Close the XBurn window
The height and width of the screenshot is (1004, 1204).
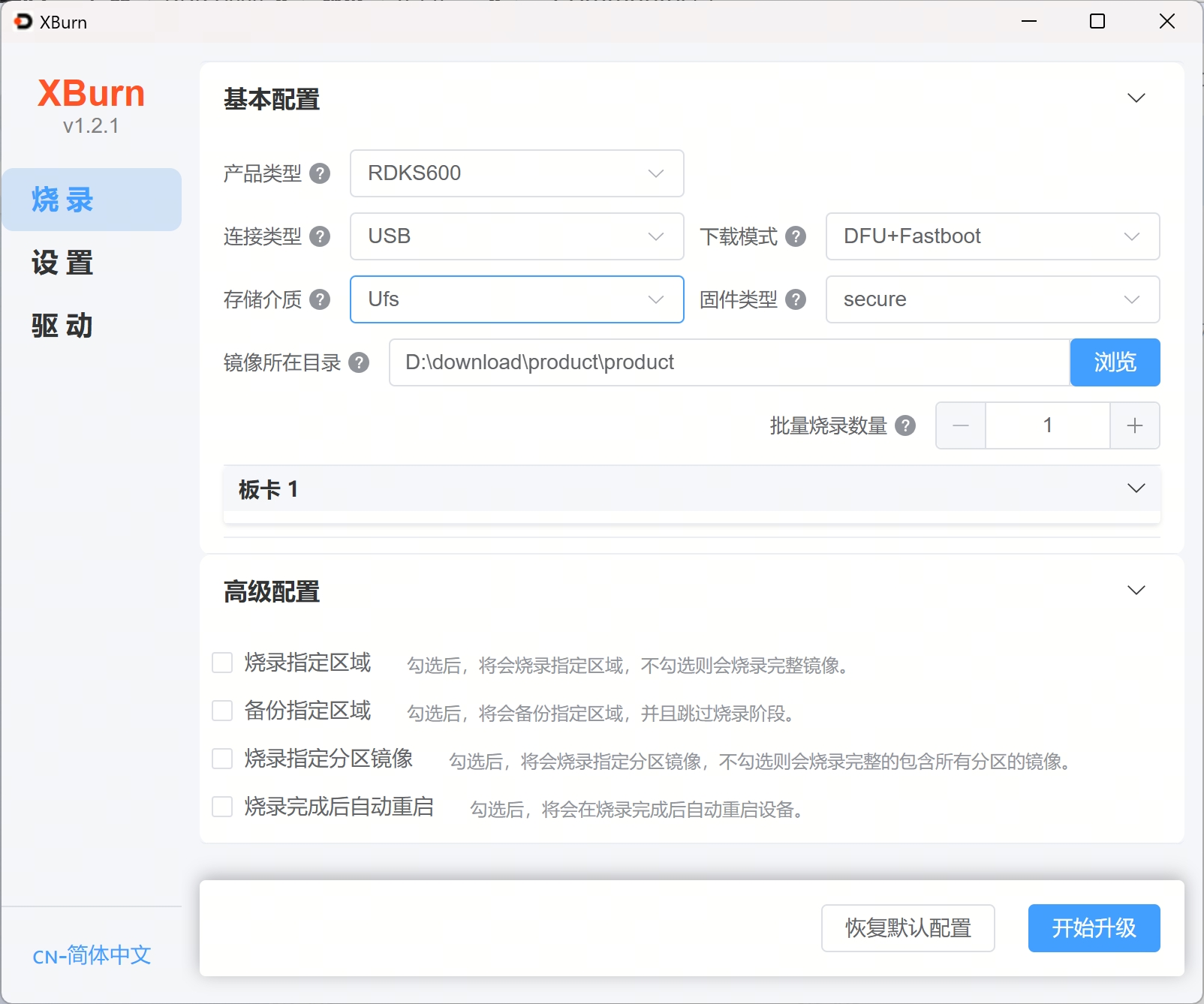click(x=1167, y=21)
